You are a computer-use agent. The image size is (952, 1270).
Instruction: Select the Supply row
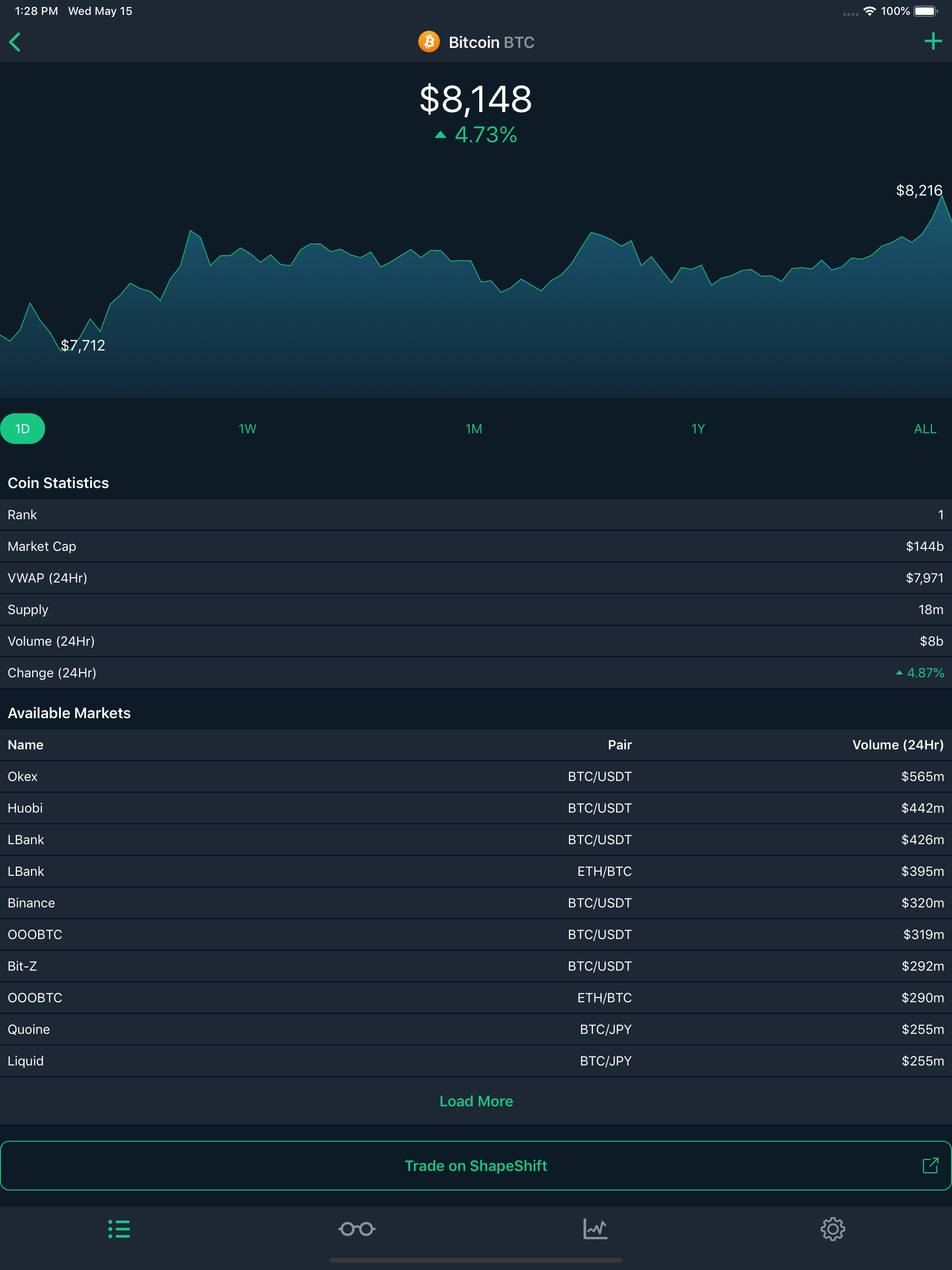click(x=476, y=610)
